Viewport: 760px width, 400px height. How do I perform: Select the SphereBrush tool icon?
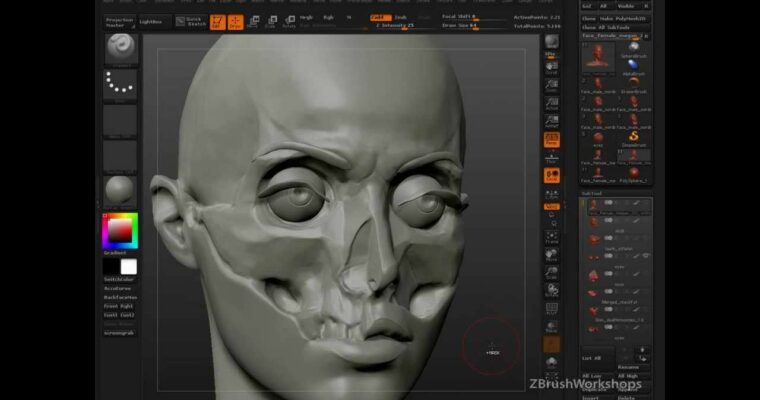point(634,49)
